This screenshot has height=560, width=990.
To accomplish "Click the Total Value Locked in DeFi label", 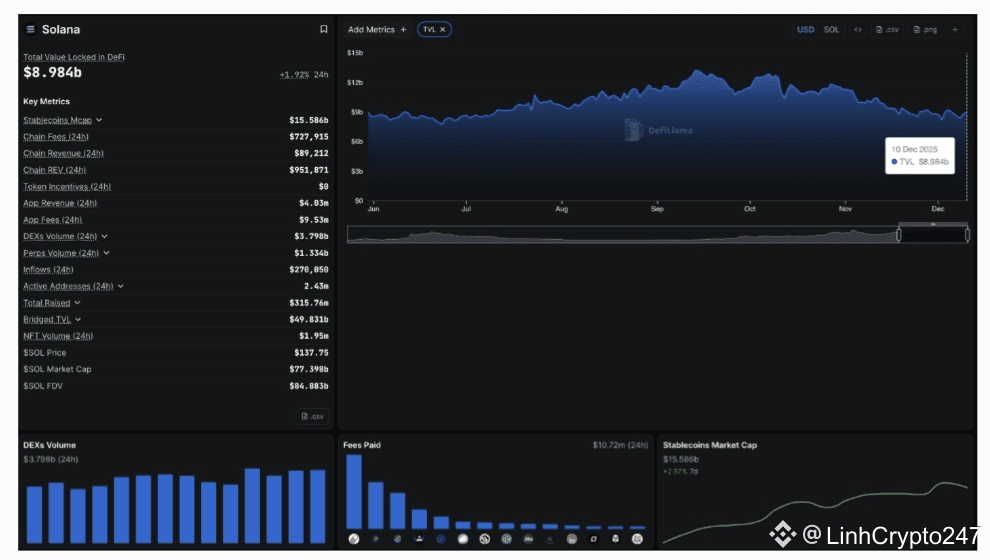I will click(x=74, y=57).
